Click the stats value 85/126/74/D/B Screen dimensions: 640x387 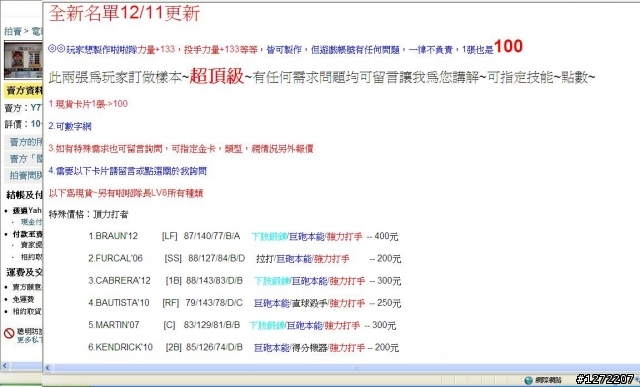214,347
